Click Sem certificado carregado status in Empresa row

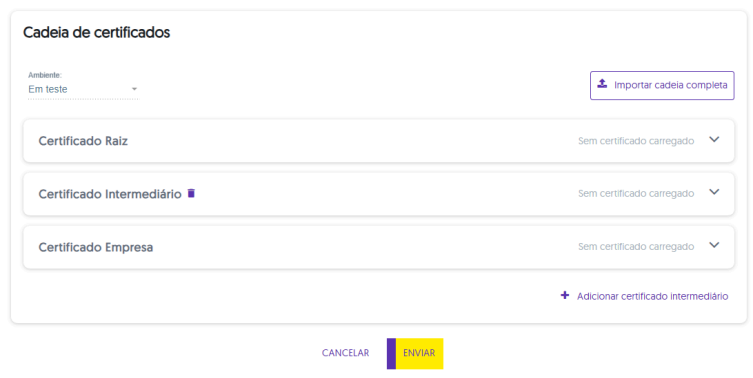point(636,246)
